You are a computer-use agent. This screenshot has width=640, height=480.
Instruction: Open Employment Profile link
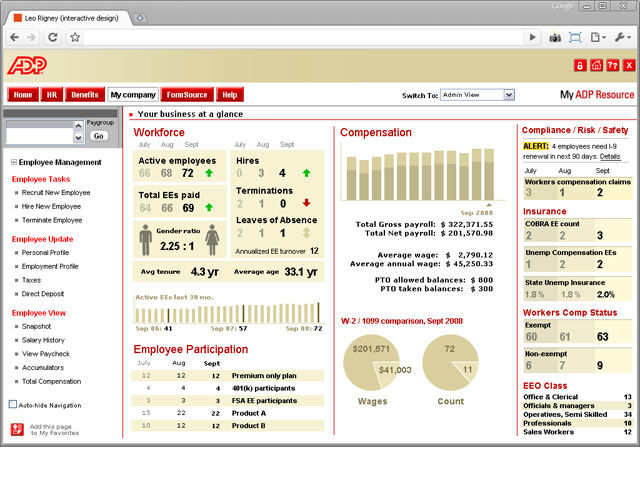pyautogui.click(x=50, y=266)
